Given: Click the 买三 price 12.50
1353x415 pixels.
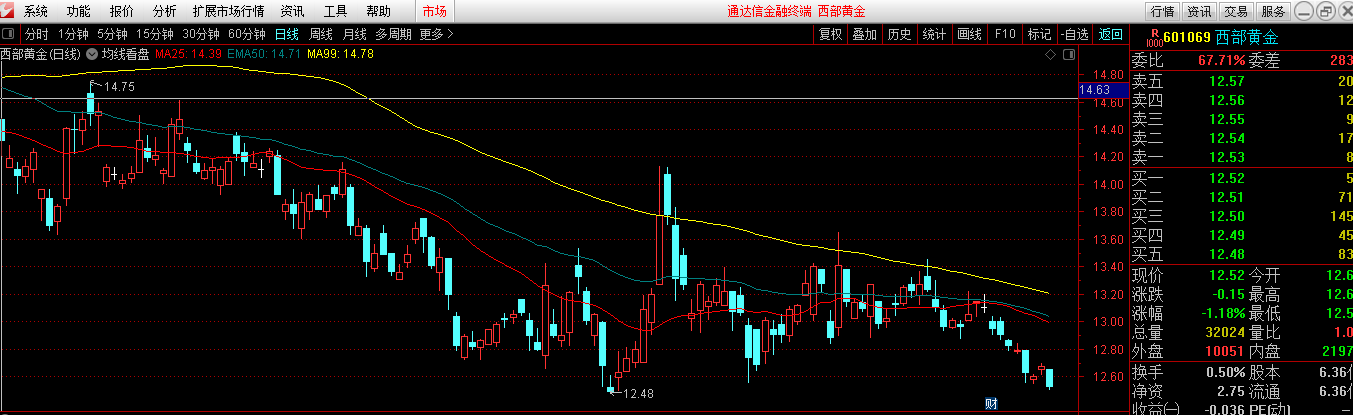Looking at the screenshot, I should [1227, 216].
